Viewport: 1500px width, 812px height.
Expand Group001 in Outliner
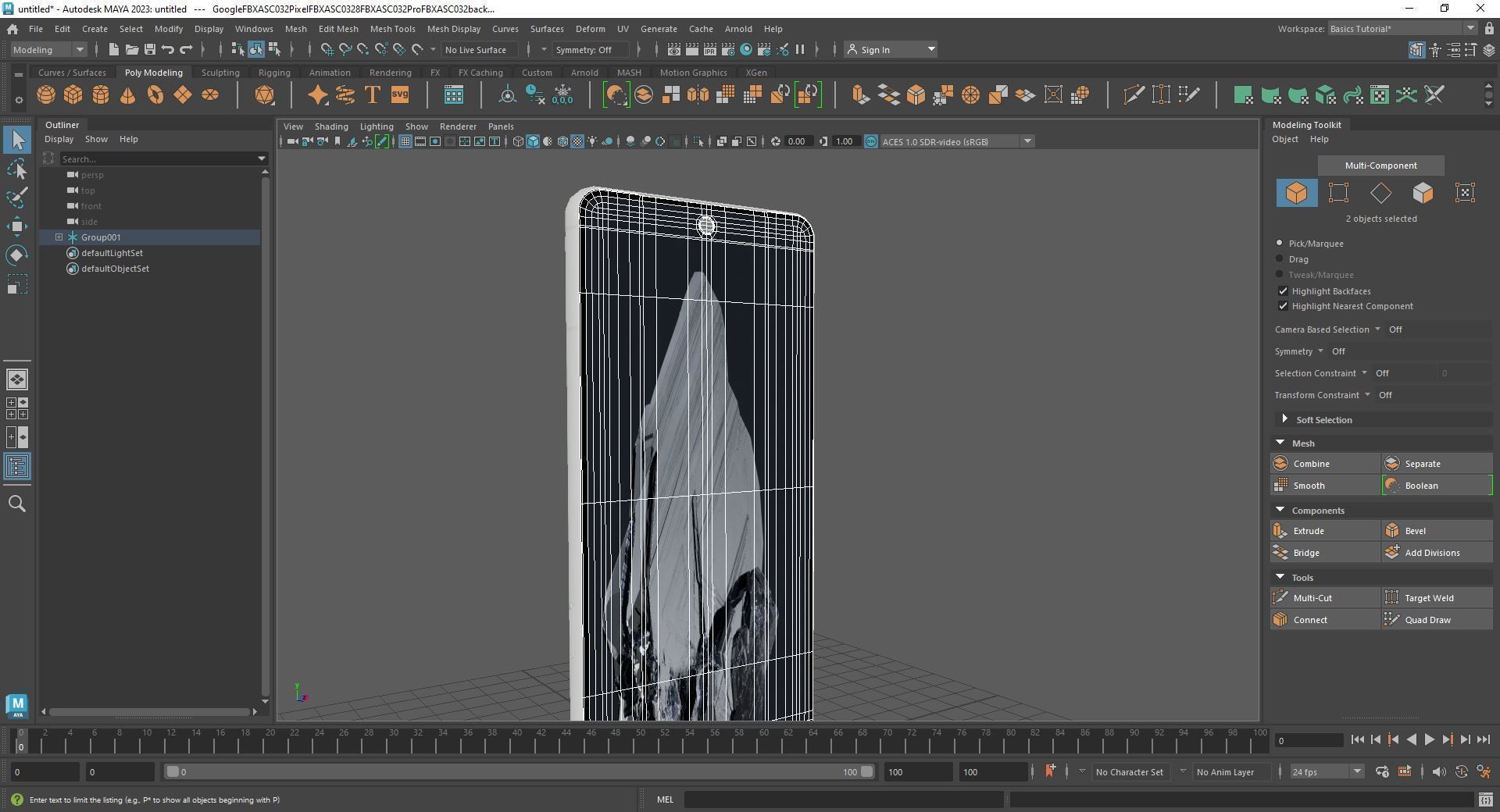tap(59, 237)
